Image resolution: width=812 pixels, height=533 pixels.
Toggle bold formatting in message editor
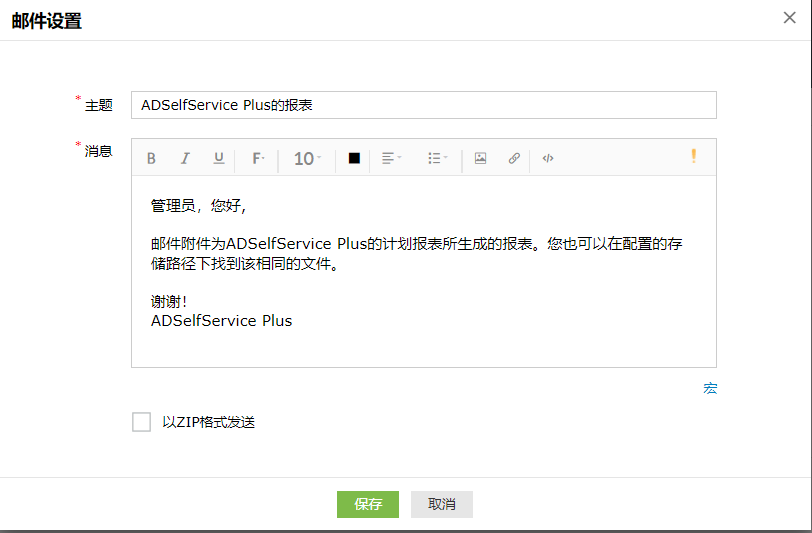coord(151,158)
